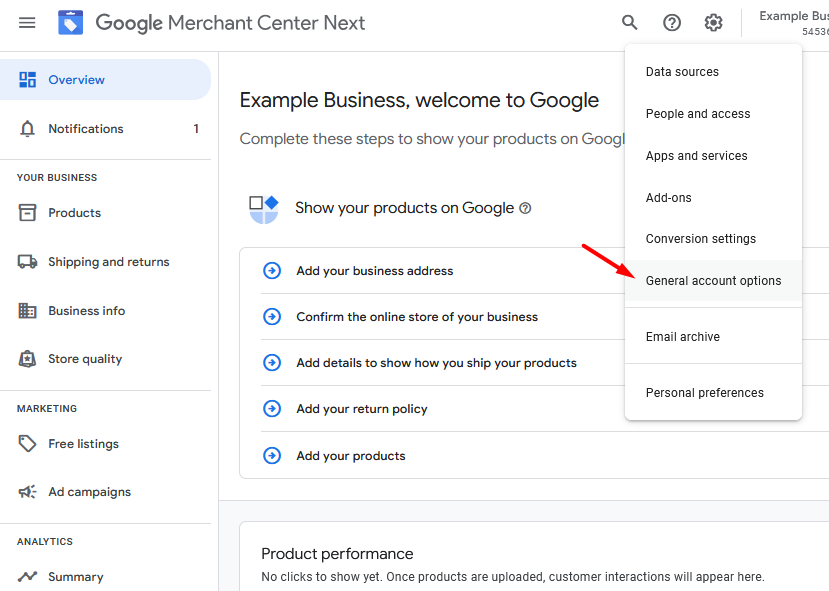
Task: Click the 'Example Business, welcome to Google' heading
Action: (419, 100)
